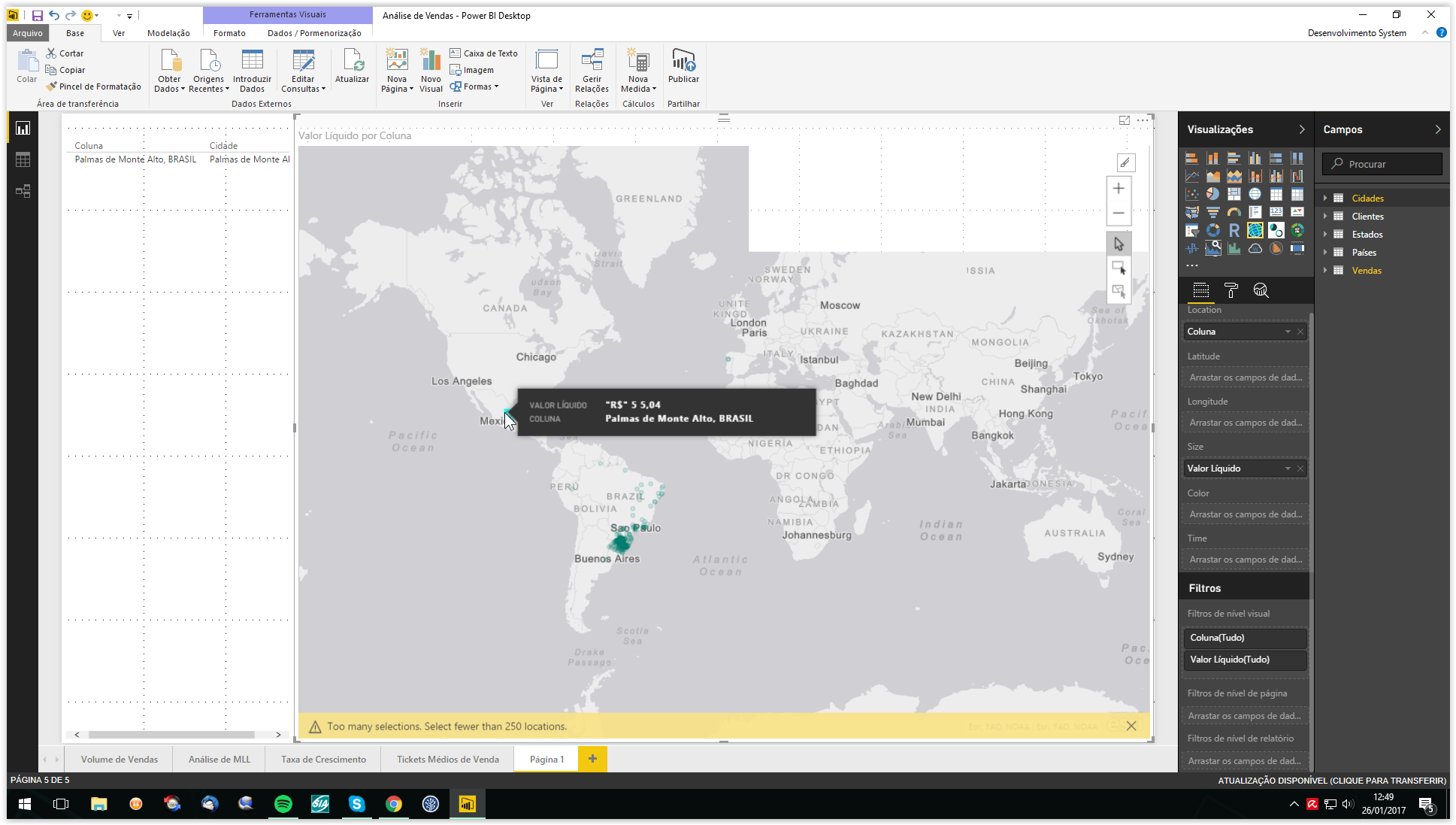This screenshot has height=825, width=1456.
Task: Open Coluna field dropdown in Location
Action: 1288,332
